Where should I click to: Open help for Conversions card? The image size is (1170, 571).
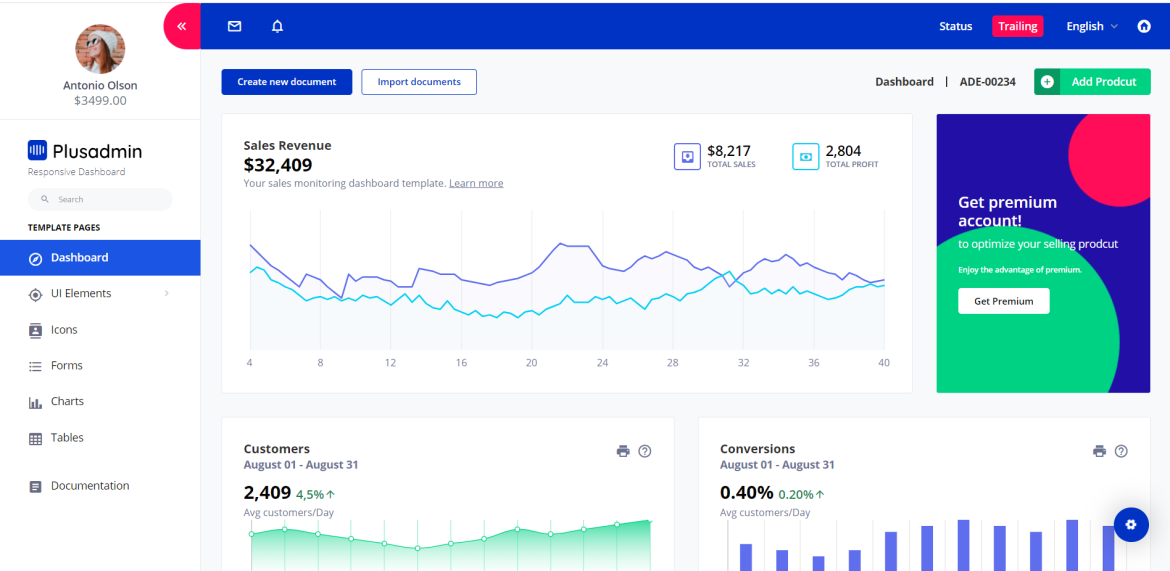[x=1121, y=451]
